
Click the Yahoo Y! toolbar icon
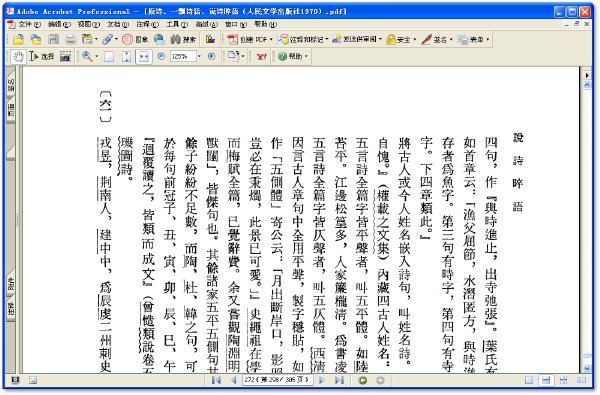point(261,57)
